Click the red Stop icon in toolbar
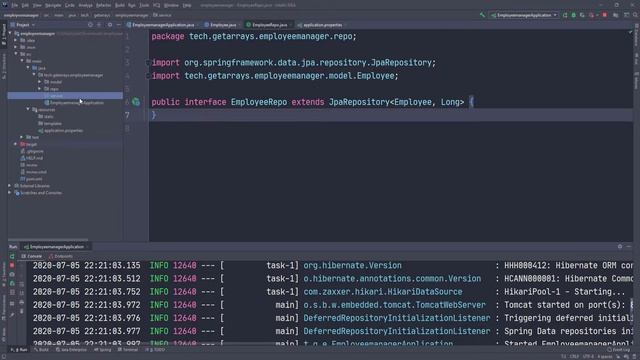640x360 pixels. [604, 15]
